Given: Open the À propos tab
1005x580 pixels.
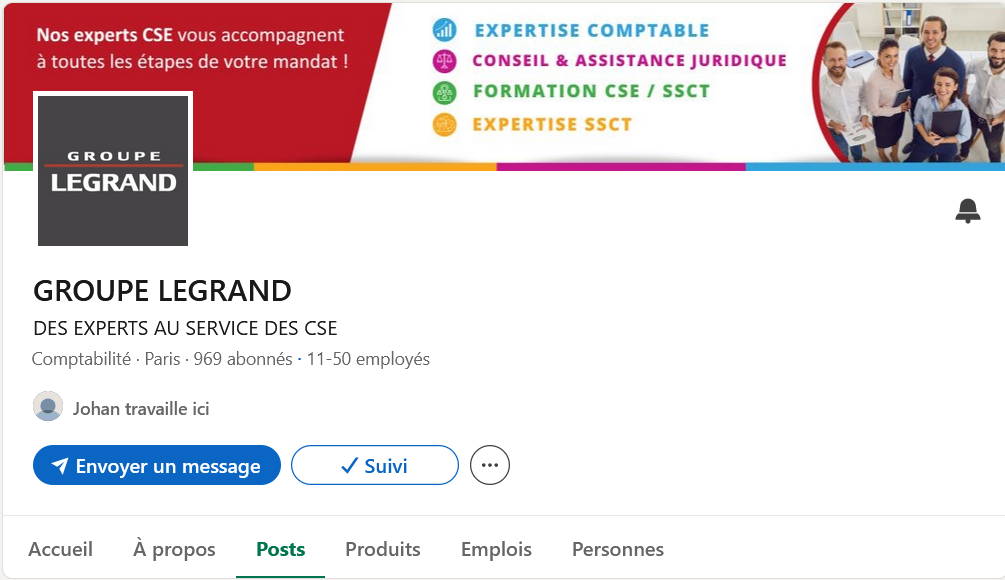Looking at the screenshot, I should 174,549.
